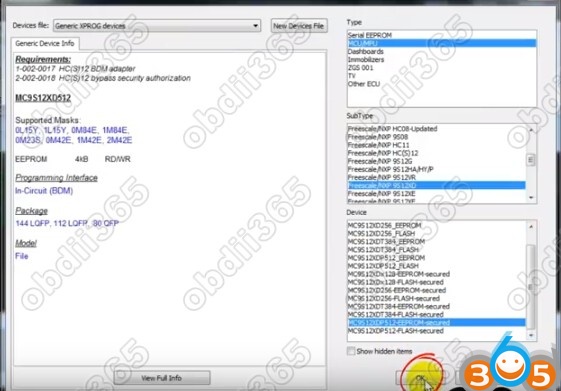
Task: Select device MC9S12XDP512-EEPROM-secured
Action: (436, 323)
